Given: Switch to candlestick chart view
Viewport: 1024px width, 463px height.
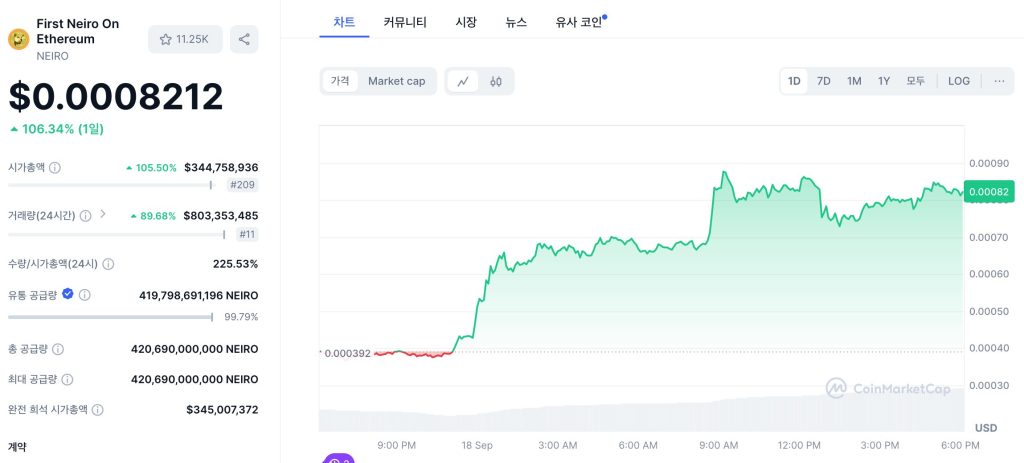Looking at the screenshot, I should [496, 81].
